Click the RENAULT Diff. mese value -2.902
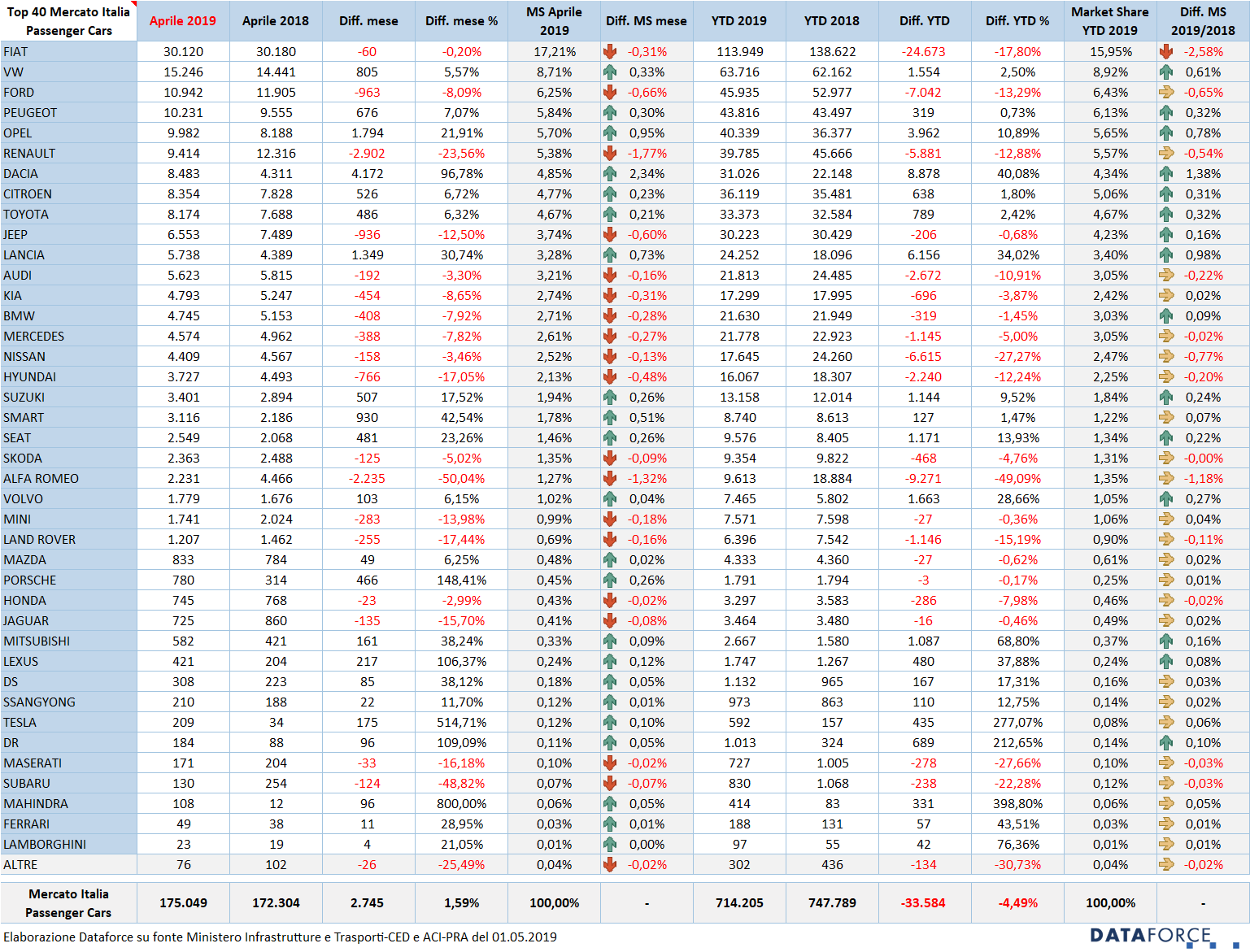The width and height of the screenshot is (1250, 952). point(367,153)
